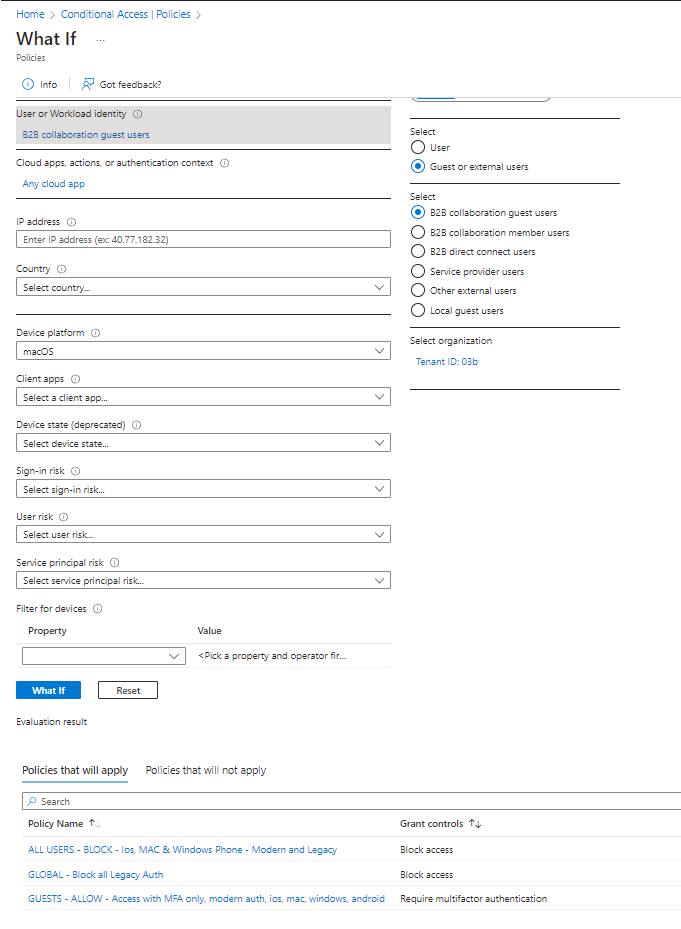Click the search magnifier icon in policies search
This screenshot has height=929, width=681.
32,801
